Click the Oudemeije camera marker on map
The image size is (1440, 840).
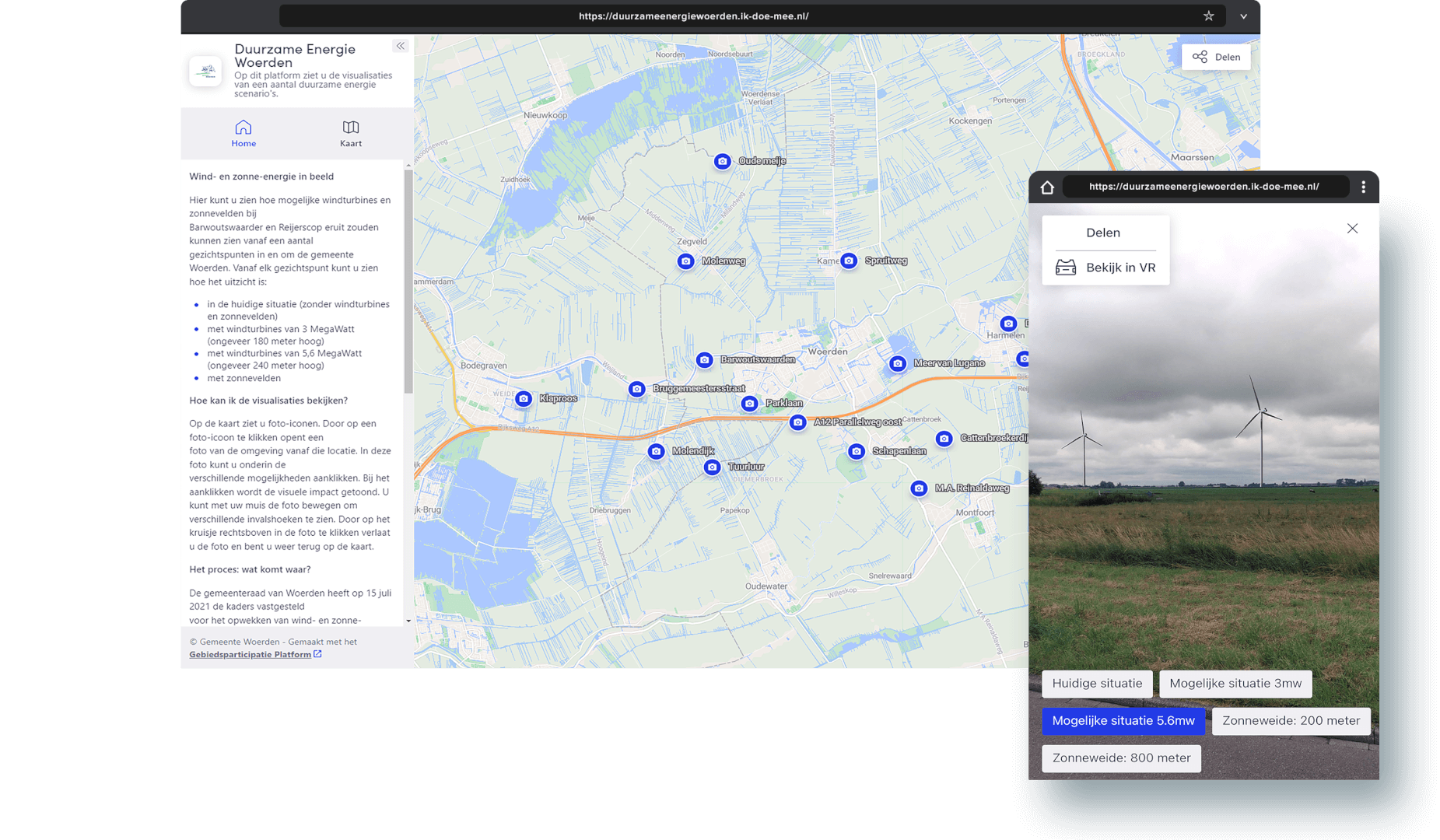pyautogui.click(x=722, y=161)
